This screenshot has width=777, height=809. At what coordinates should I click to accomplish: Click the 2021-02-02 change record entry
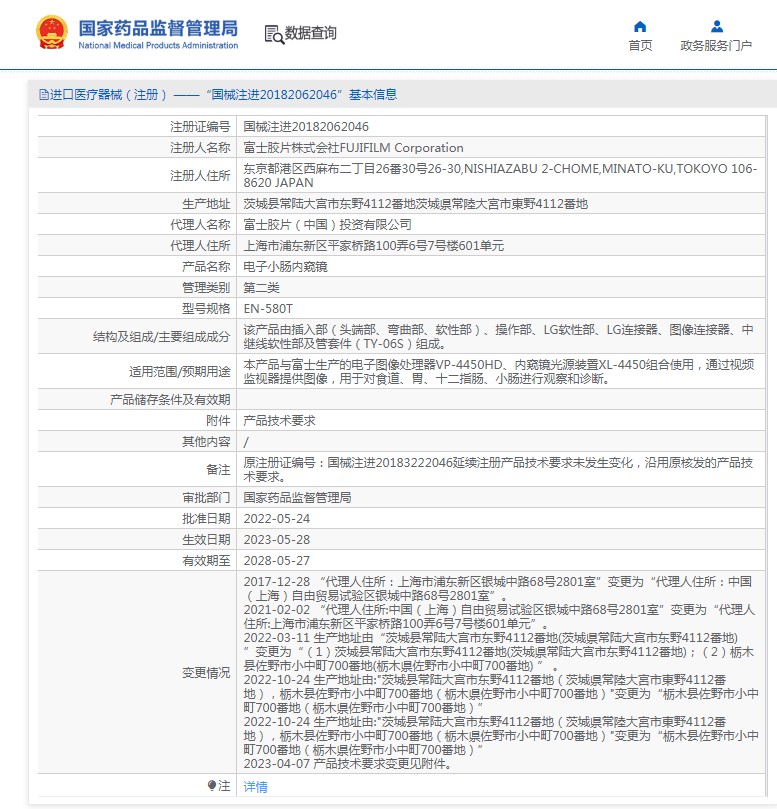tap(499, 617)
